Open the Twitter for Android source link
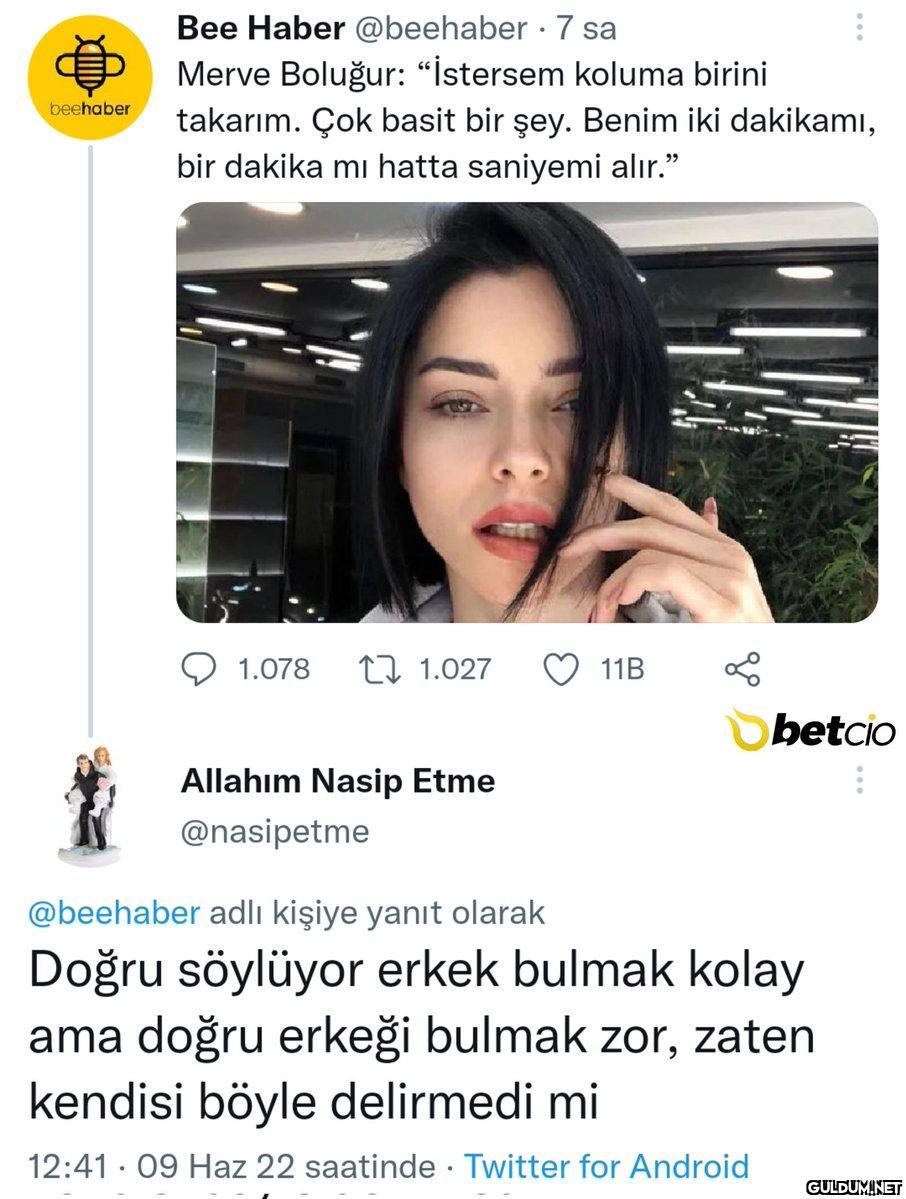Image resolution: width=906 pixels, height=1199 pixels. click(606, 1166)
